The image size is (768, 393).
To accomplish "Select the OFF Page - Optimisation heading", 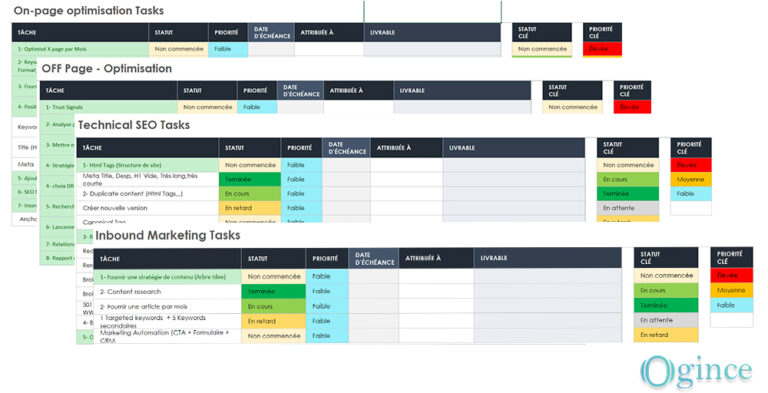I will (107, 69).
